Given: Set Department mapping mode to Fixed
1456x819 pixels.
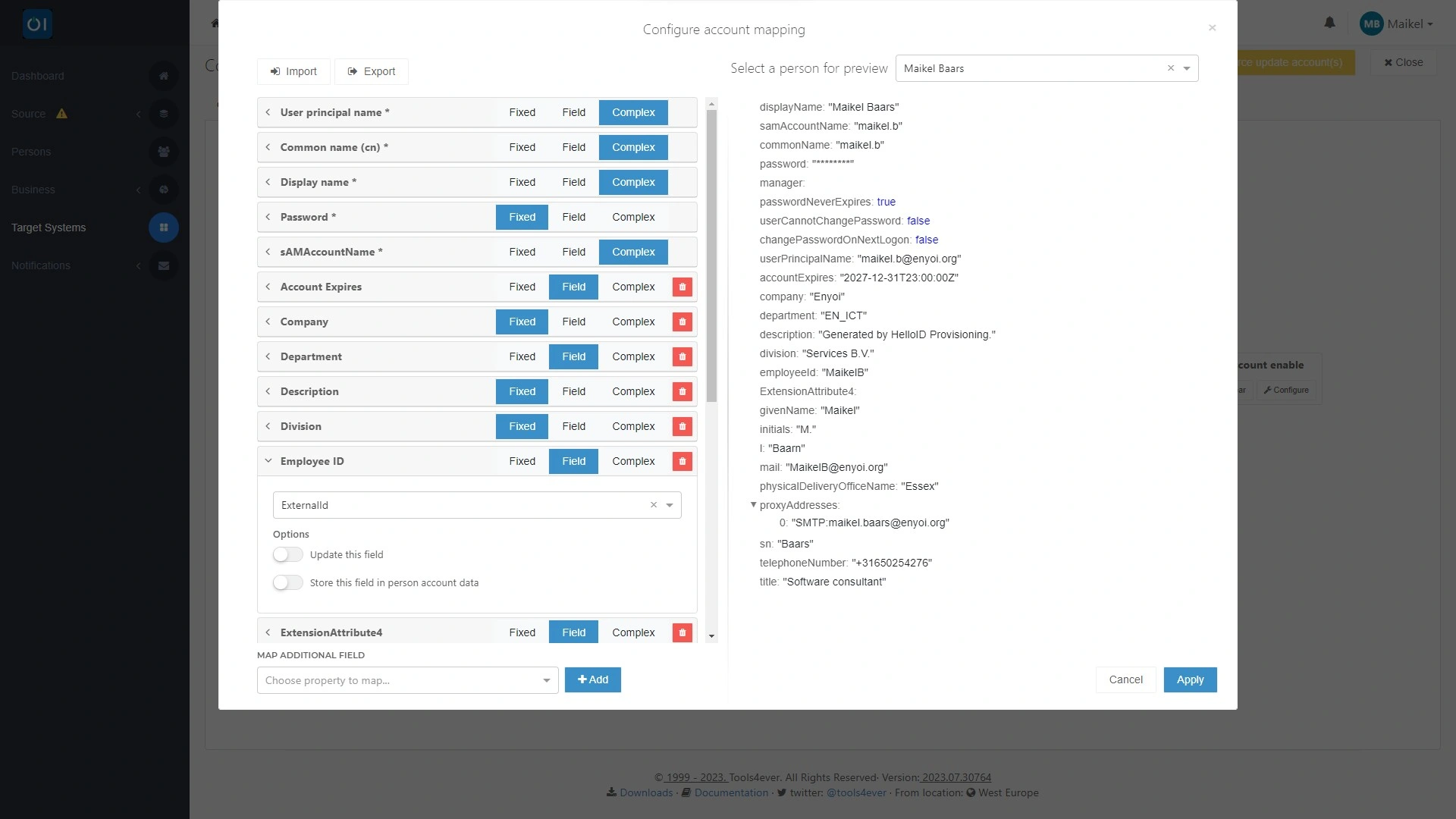Looking at the screenshot, I should click(522, 356).
